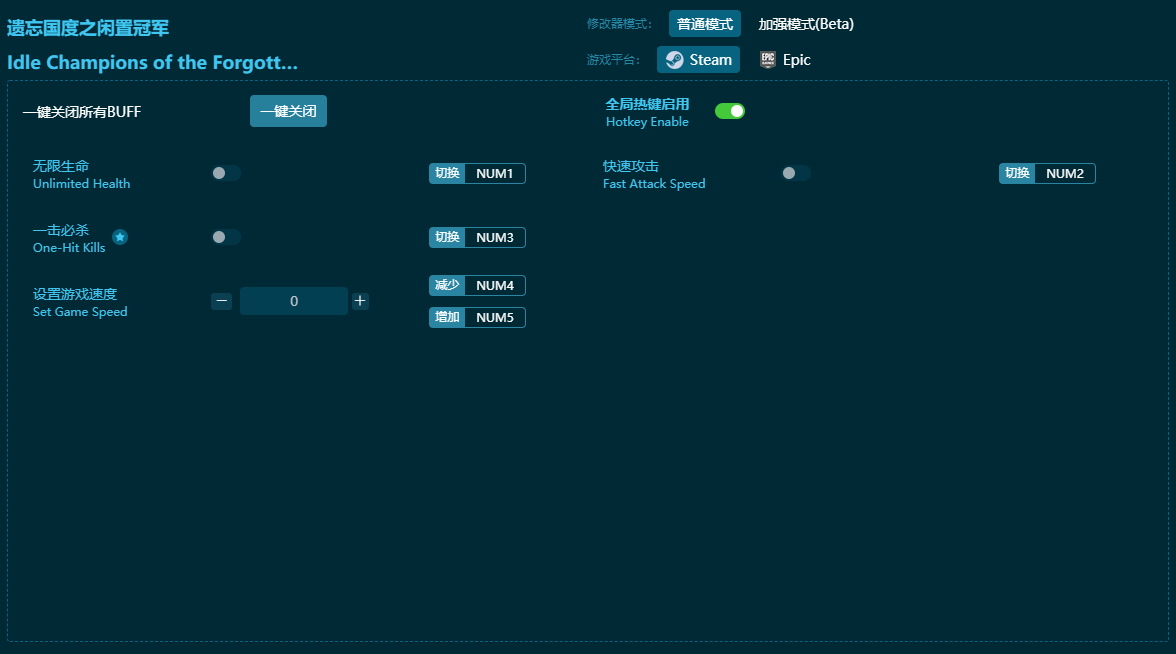Image resolution: width=1176 pixels, height=654 pixels.
Task: Click the 一键关闭 button to disable all buffs
Action: [288, 111]
